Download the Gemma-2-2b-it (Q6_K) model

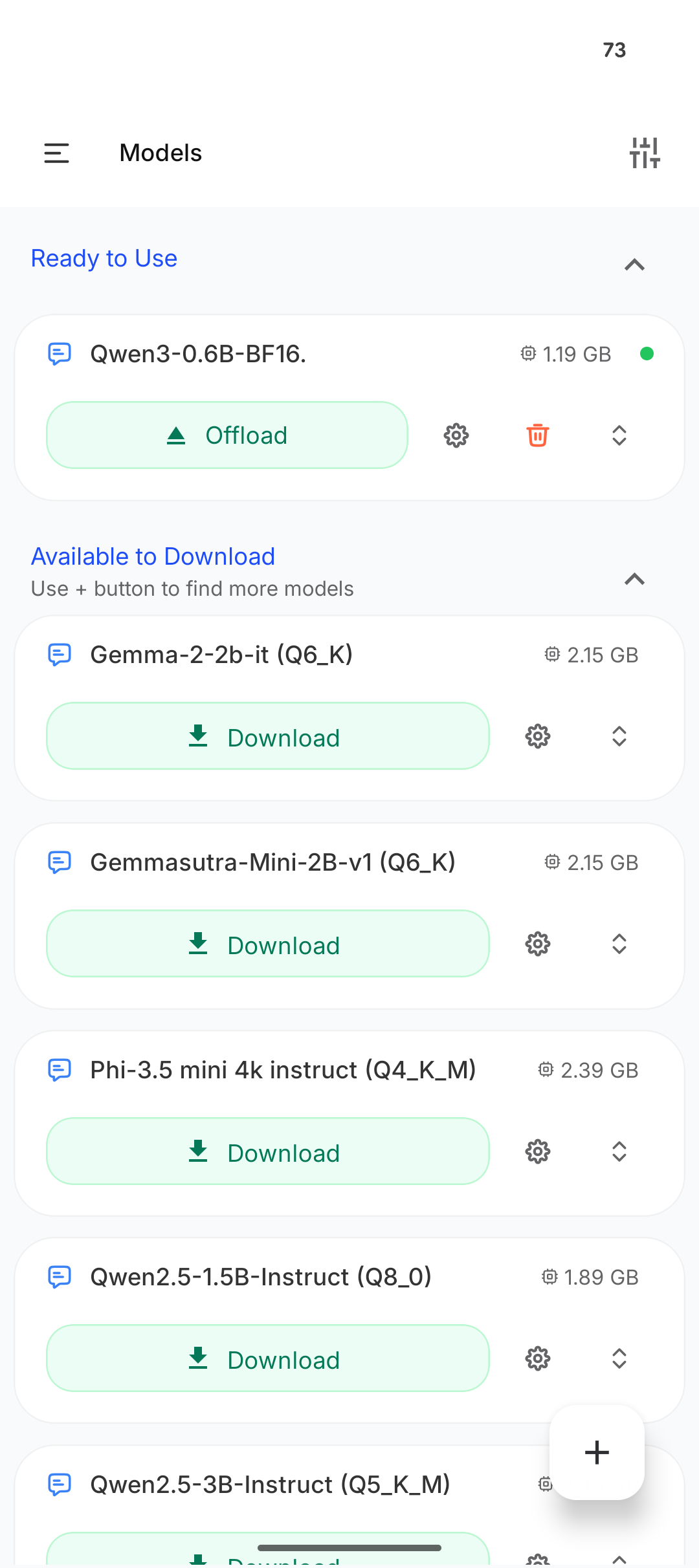267,736
